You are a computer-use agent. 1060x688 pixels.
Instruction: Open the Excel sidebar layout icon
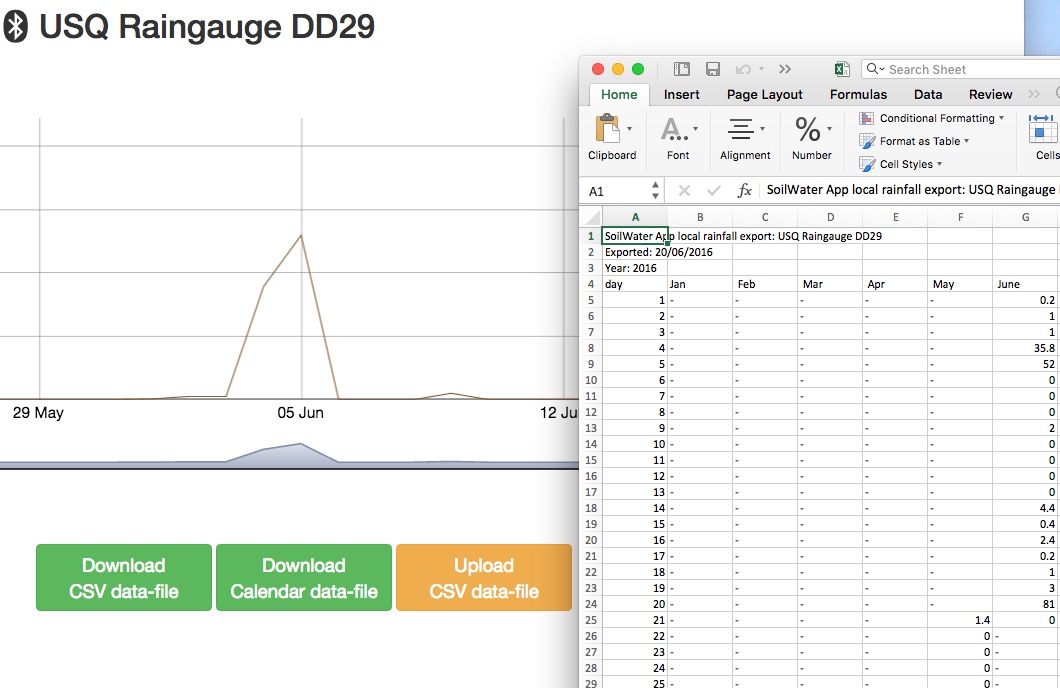click(681, 69)
